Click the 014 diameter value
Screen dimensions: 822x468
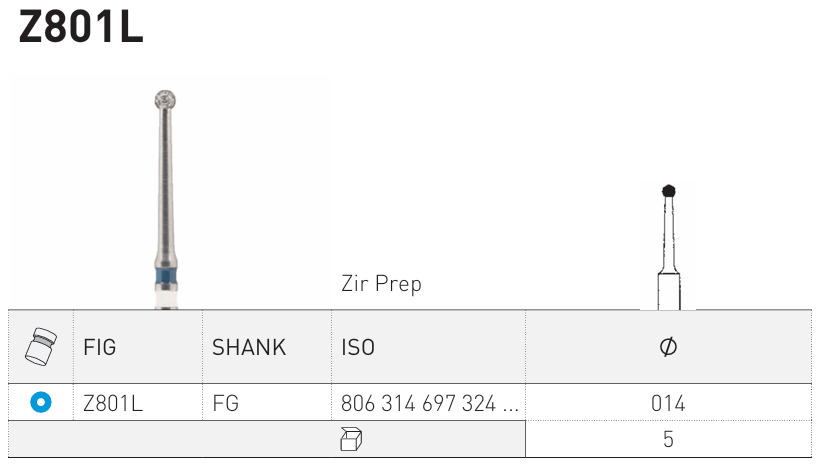(668, 404)
